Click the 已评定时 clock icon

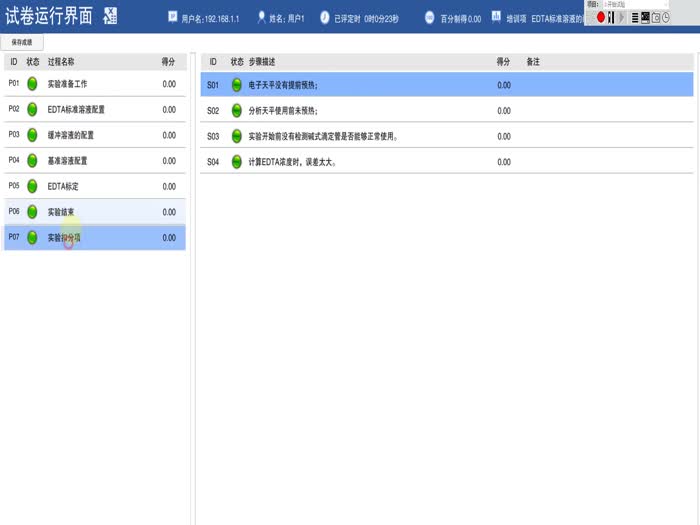(325, 18)
